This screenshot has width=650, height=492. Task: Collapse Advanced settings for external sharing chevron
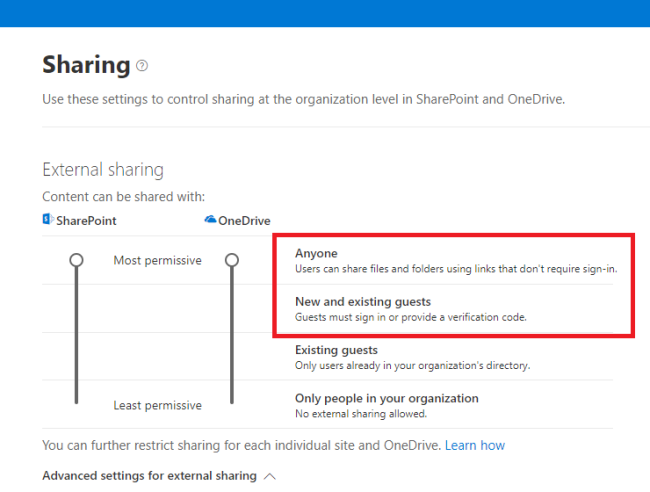pos(270,476)
